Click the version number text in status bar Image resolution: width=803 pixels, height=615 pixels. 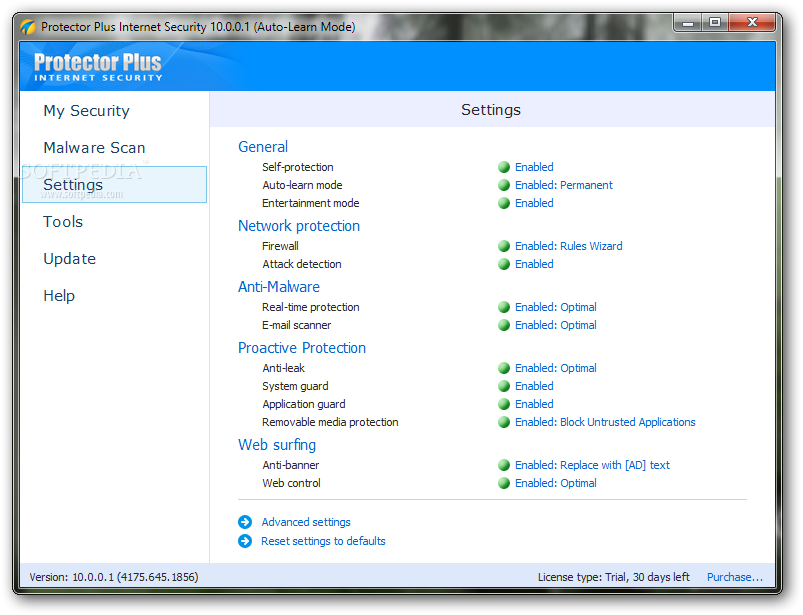(114, 577)
